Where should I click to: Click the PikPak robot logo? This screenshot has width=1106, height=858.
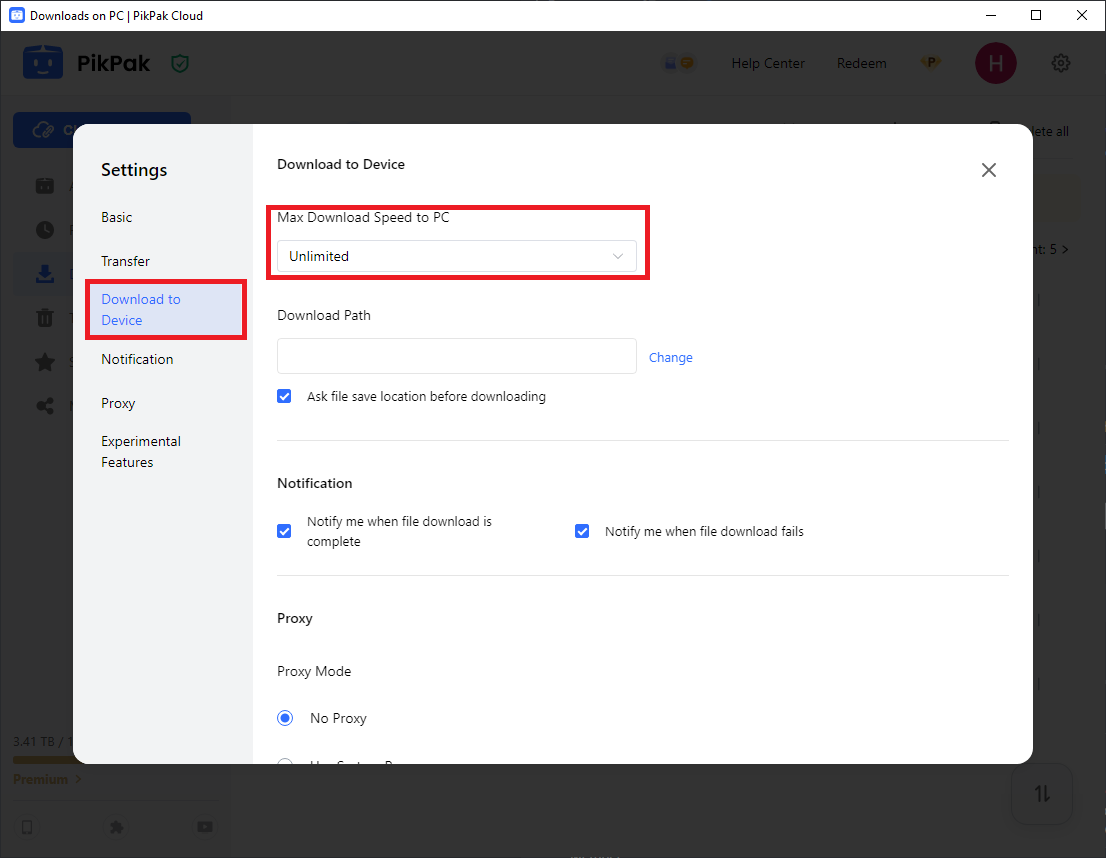point(43,63)
